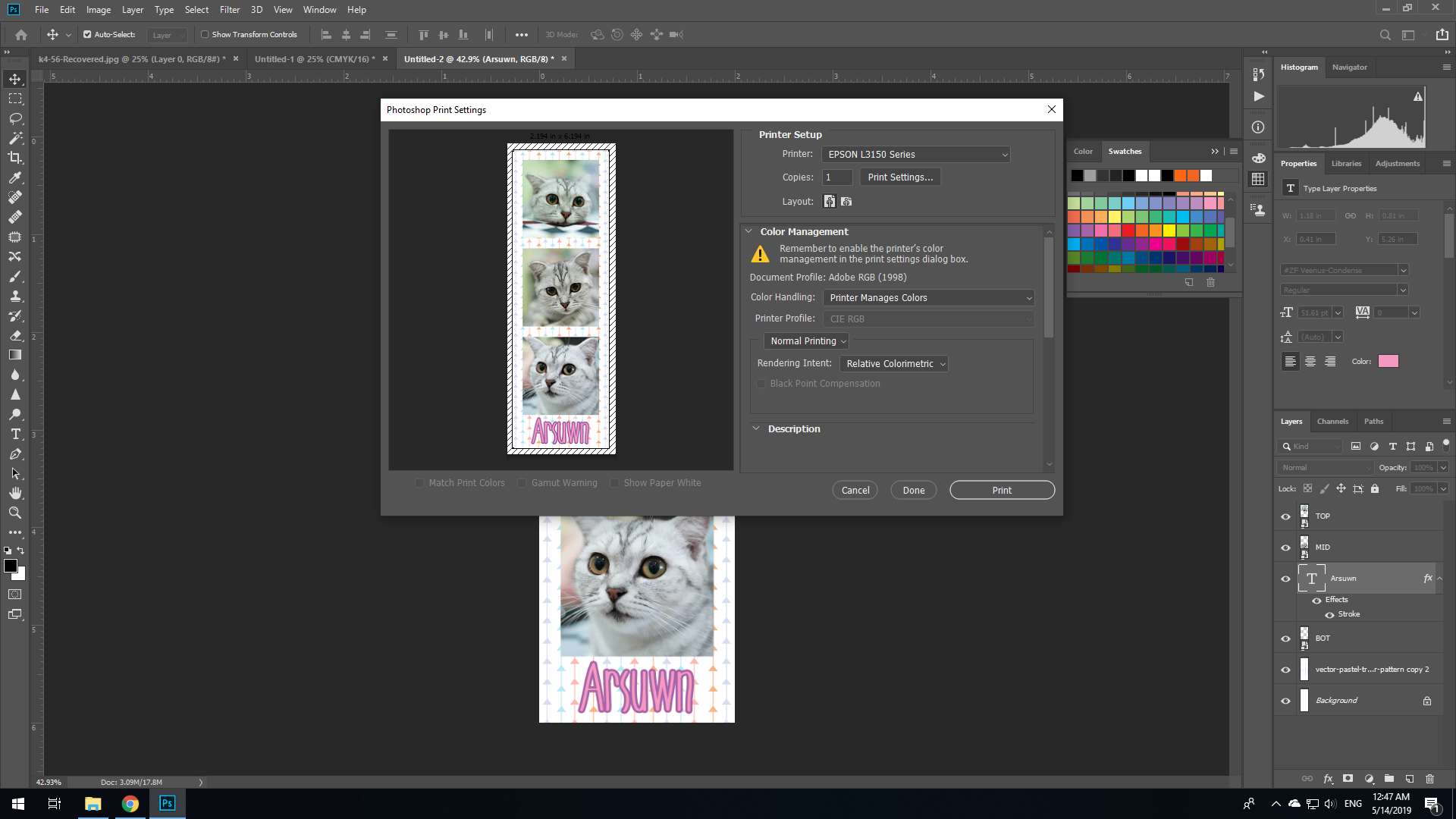Screen dimensions: 1456x819
Task: Enable Show Transform Controls checkbox
Action: (205, 35)
